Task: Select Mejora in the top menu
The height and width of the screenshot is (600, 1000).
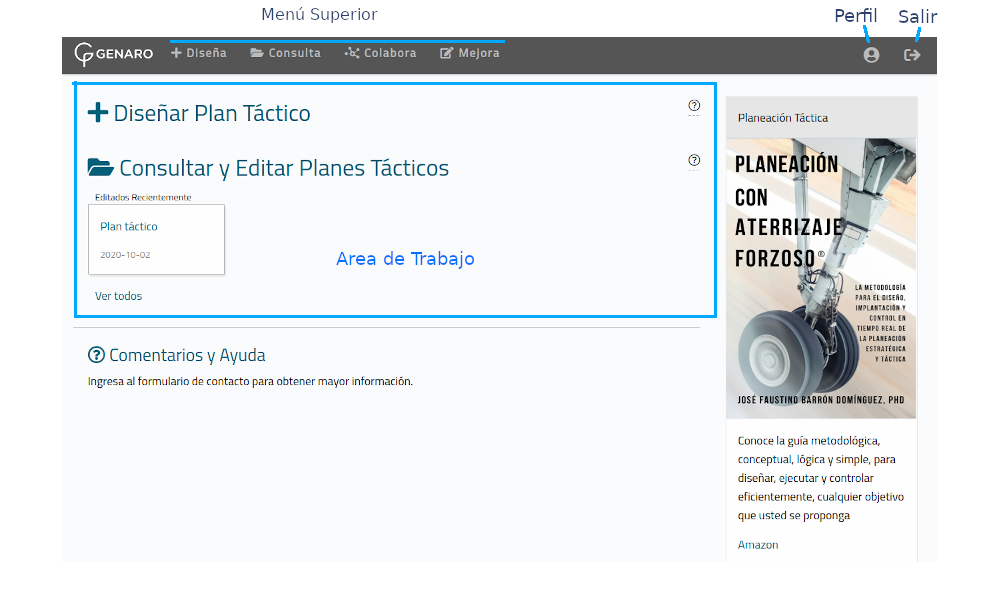Action: tap(470, 53)
